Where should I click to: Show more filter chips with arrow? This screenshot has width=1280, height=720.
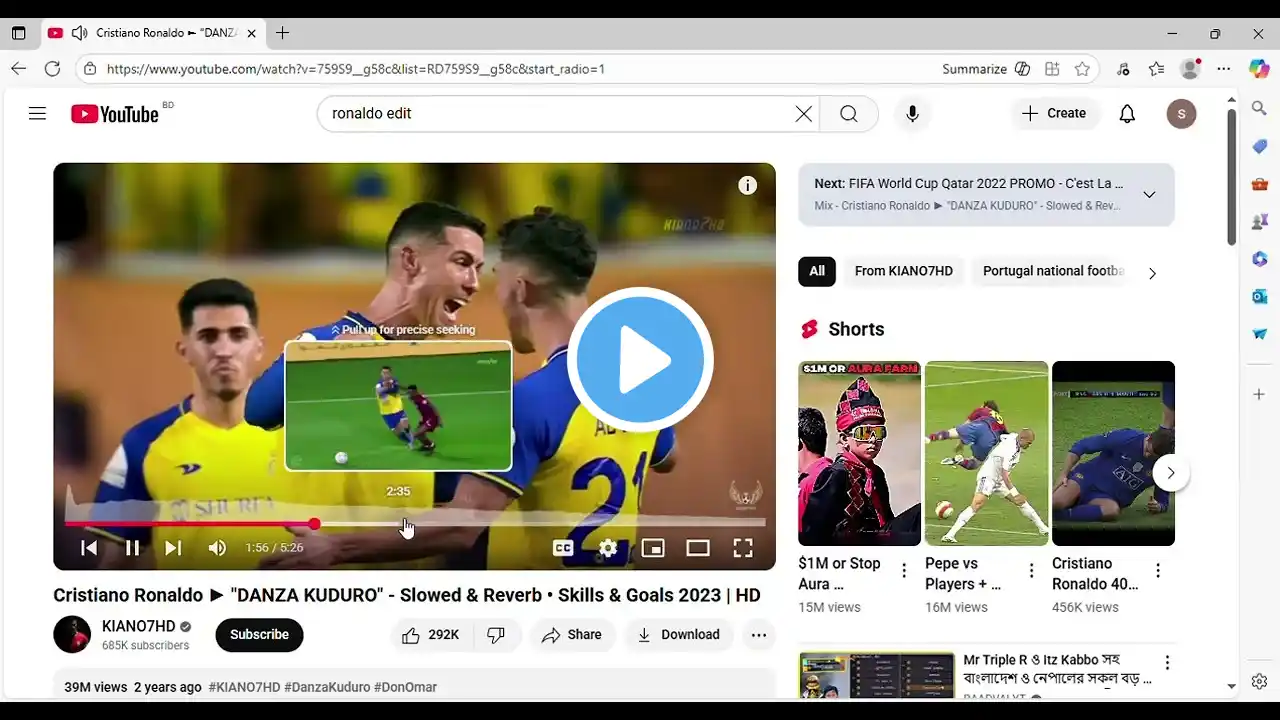(1152, 273)
